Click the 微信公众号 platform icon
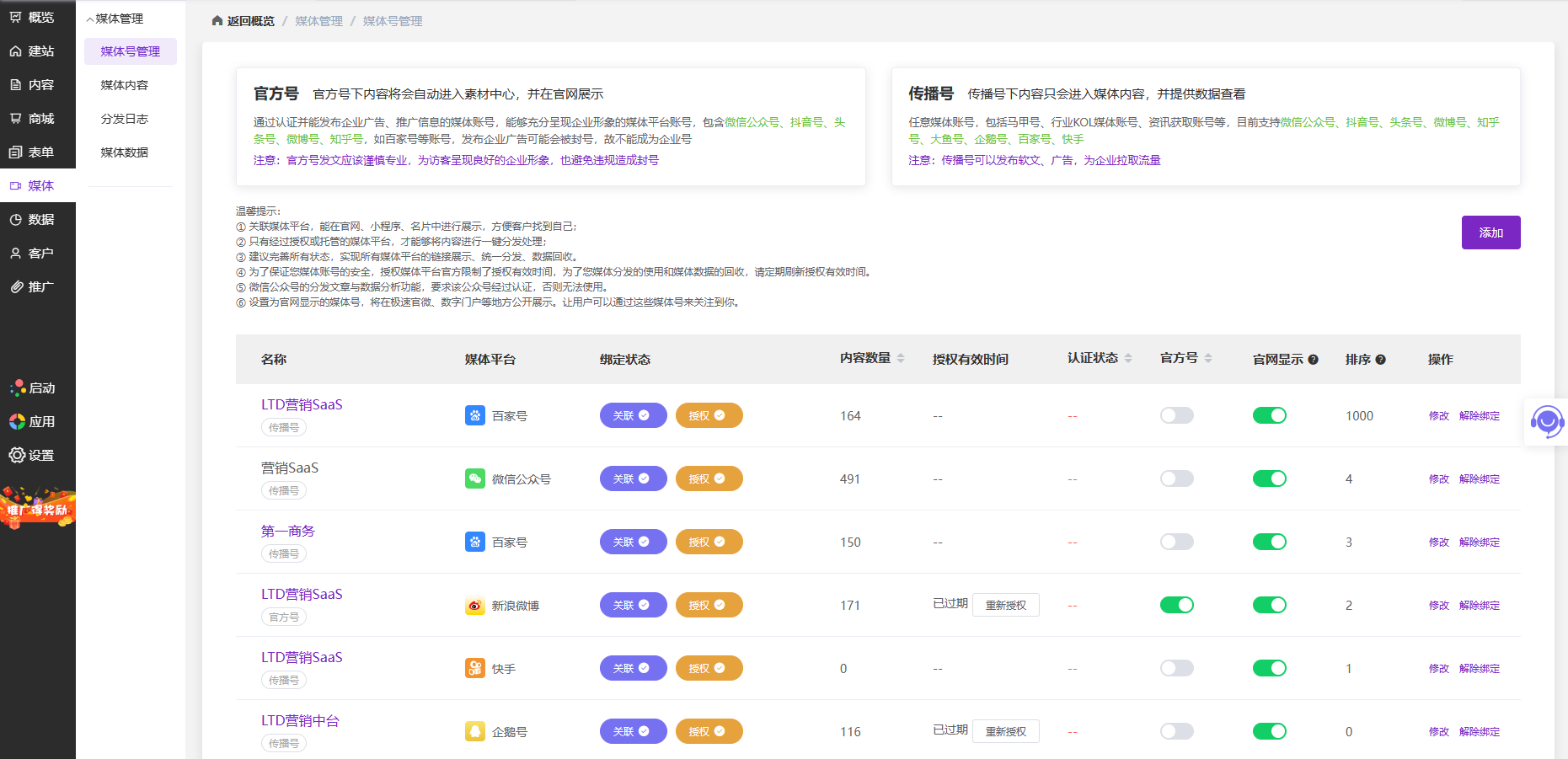 point(474,478)
